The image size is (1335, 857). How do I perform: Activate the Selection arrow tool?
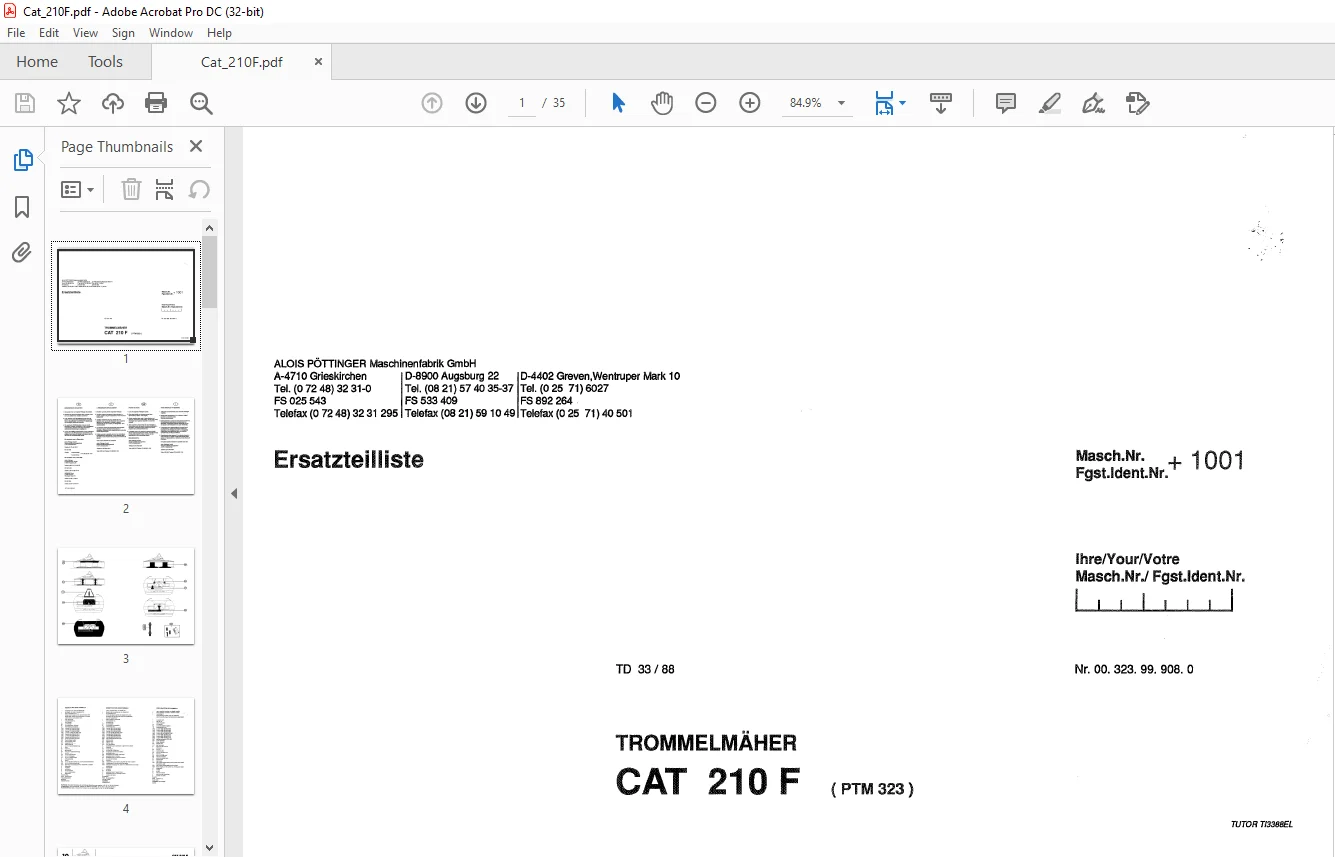(x=618, y=103)
